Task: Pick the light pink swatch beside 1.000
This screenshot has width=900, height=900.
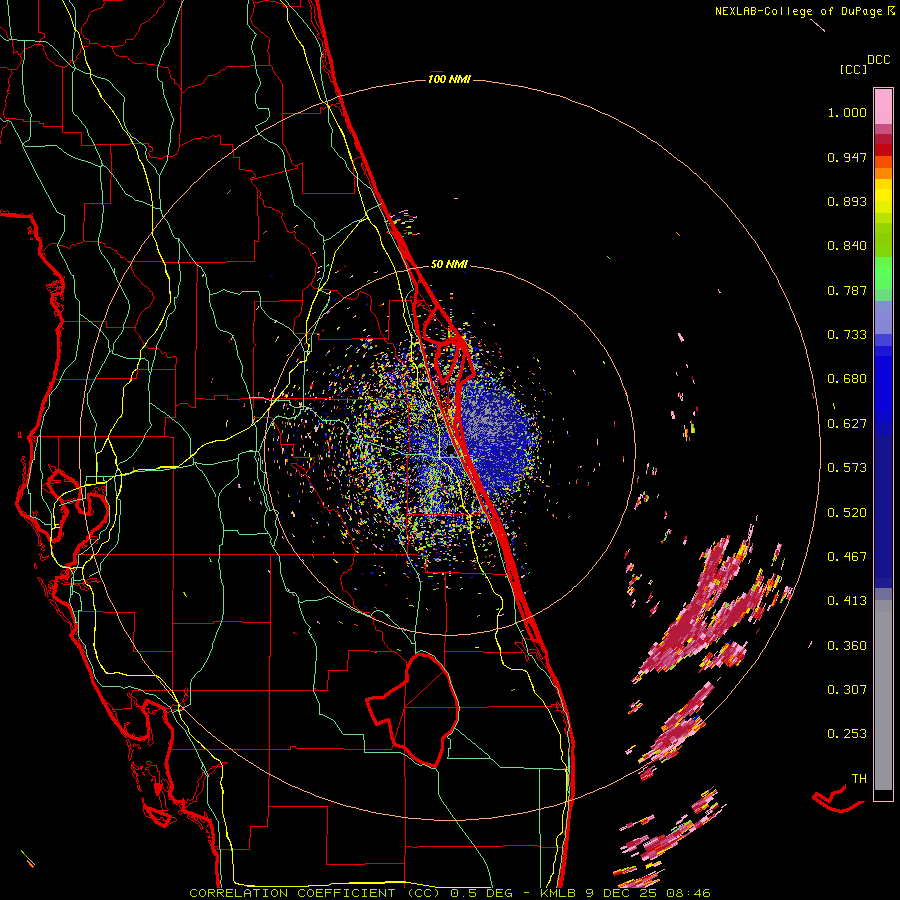Action: pyautogui.click(x=883, y=107)
